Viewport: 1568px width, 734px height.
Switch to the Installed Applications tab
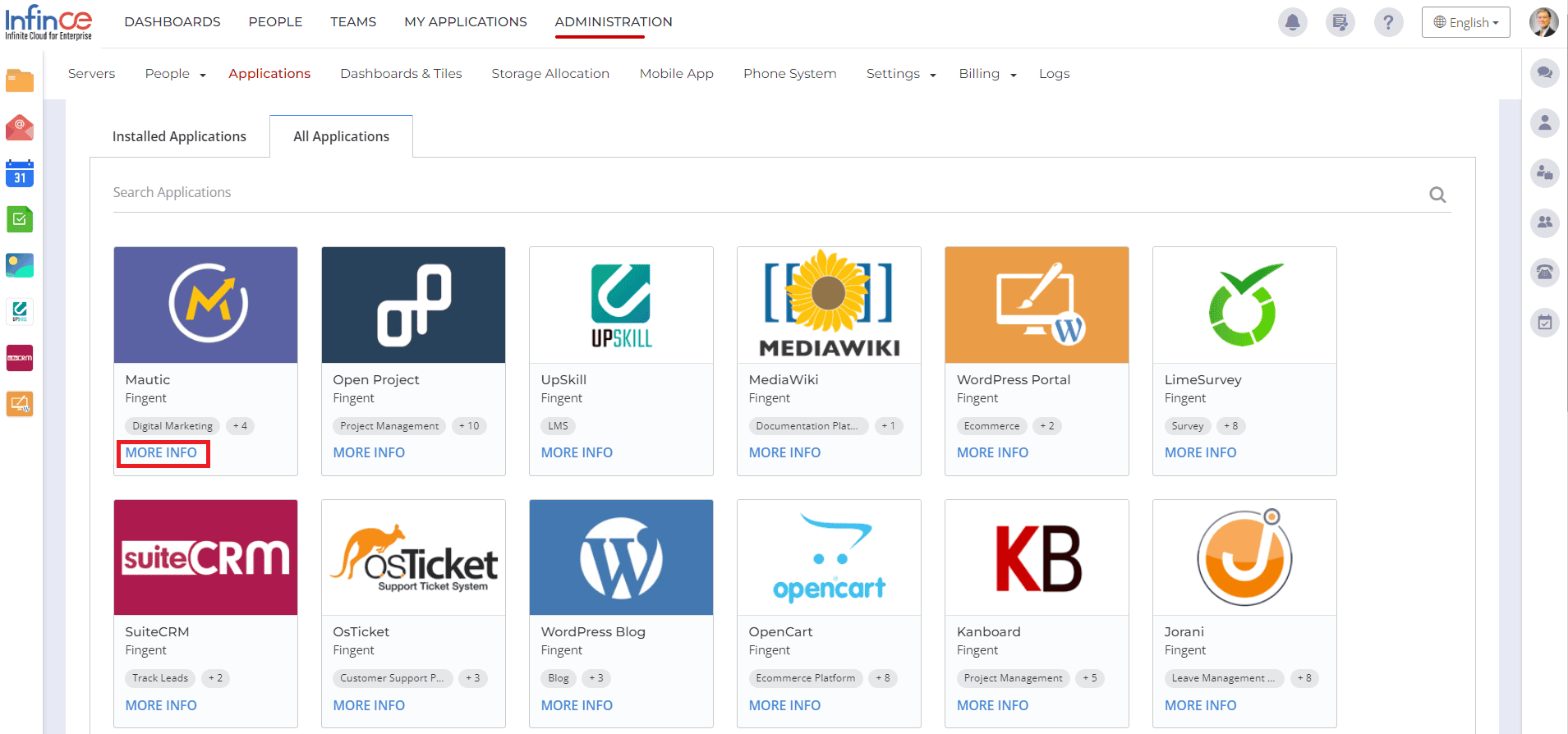[179, 136]
